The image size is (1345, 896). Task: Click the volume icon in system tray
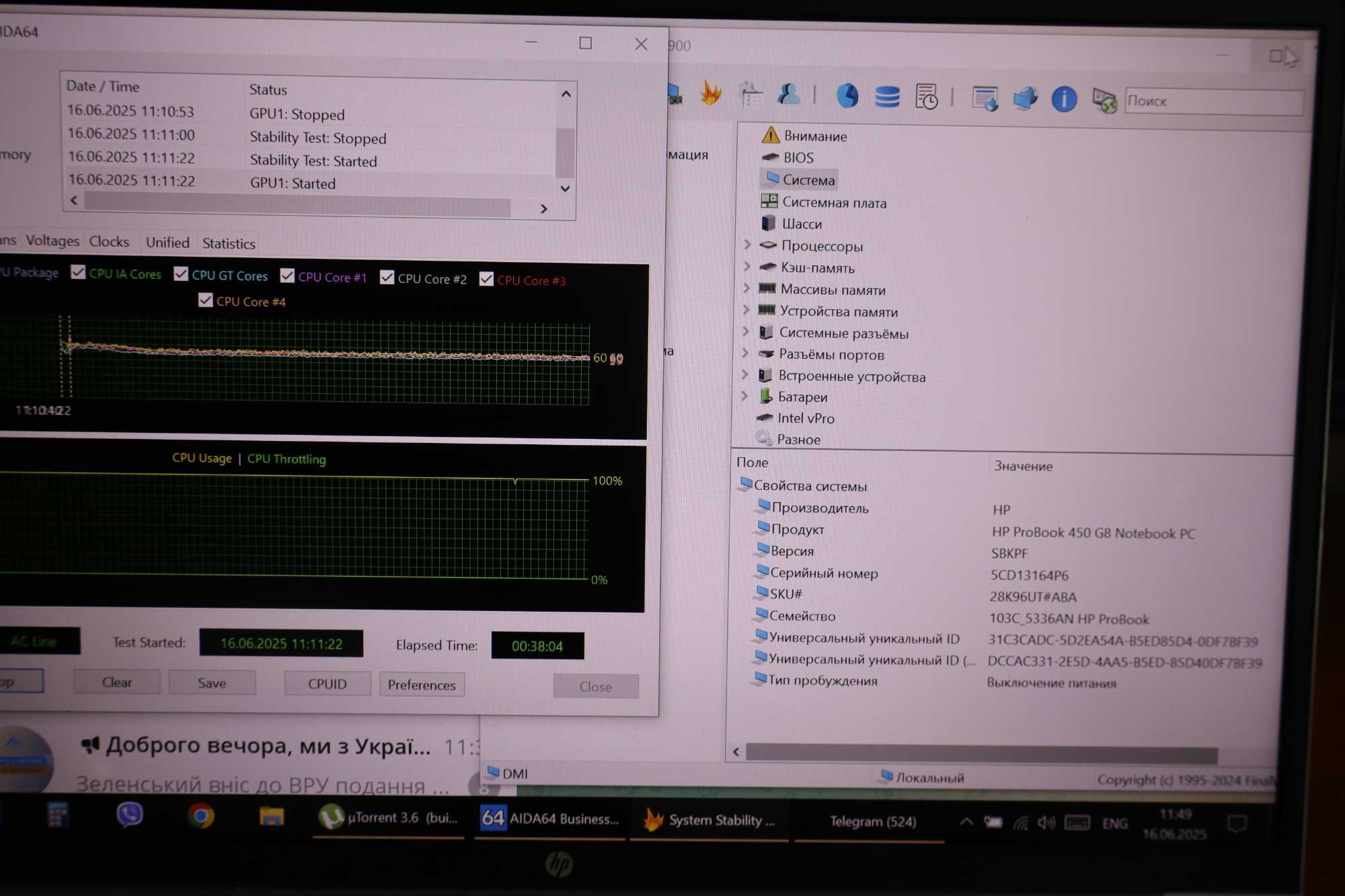pyautogui.click(x=1046, y=823)
